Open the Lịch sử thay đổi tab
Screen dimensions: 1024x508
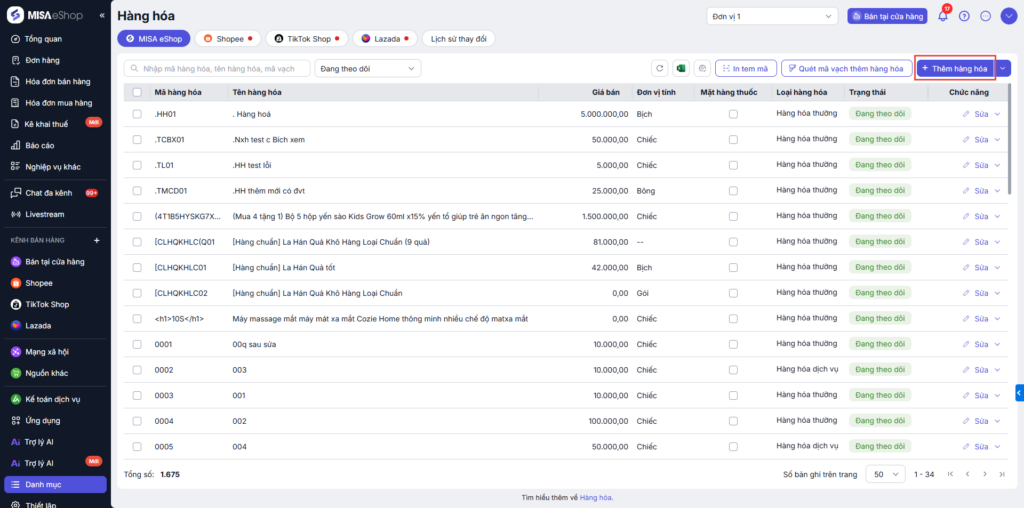(458, 39)
